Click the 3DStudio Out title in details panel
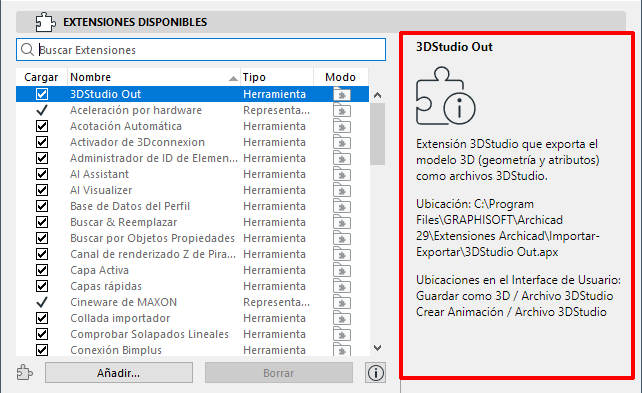The height and width of the screenshot is (393, 642). point(454,47)
